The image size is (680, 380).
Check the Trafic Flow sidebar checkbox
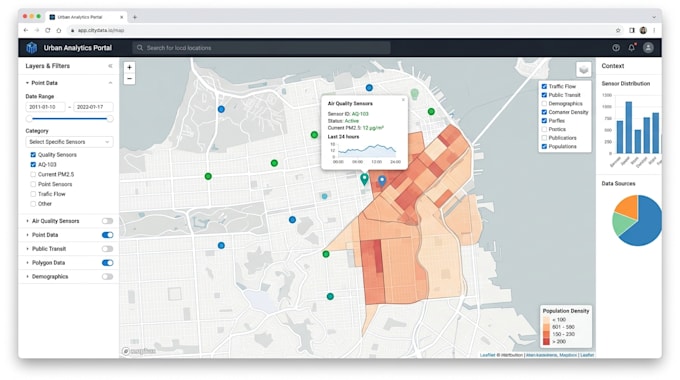pyautogui.click(x=33, y=194)
